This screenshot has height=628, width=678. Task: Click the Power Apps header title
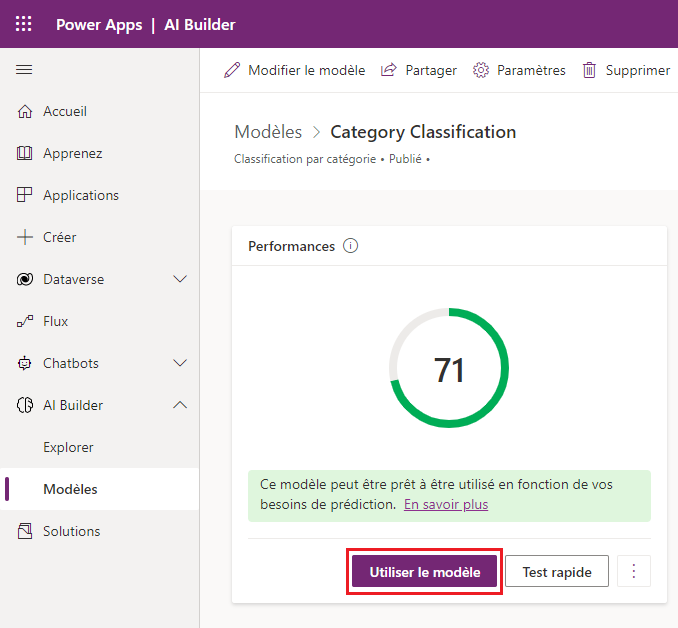click(x=99, y=25)
